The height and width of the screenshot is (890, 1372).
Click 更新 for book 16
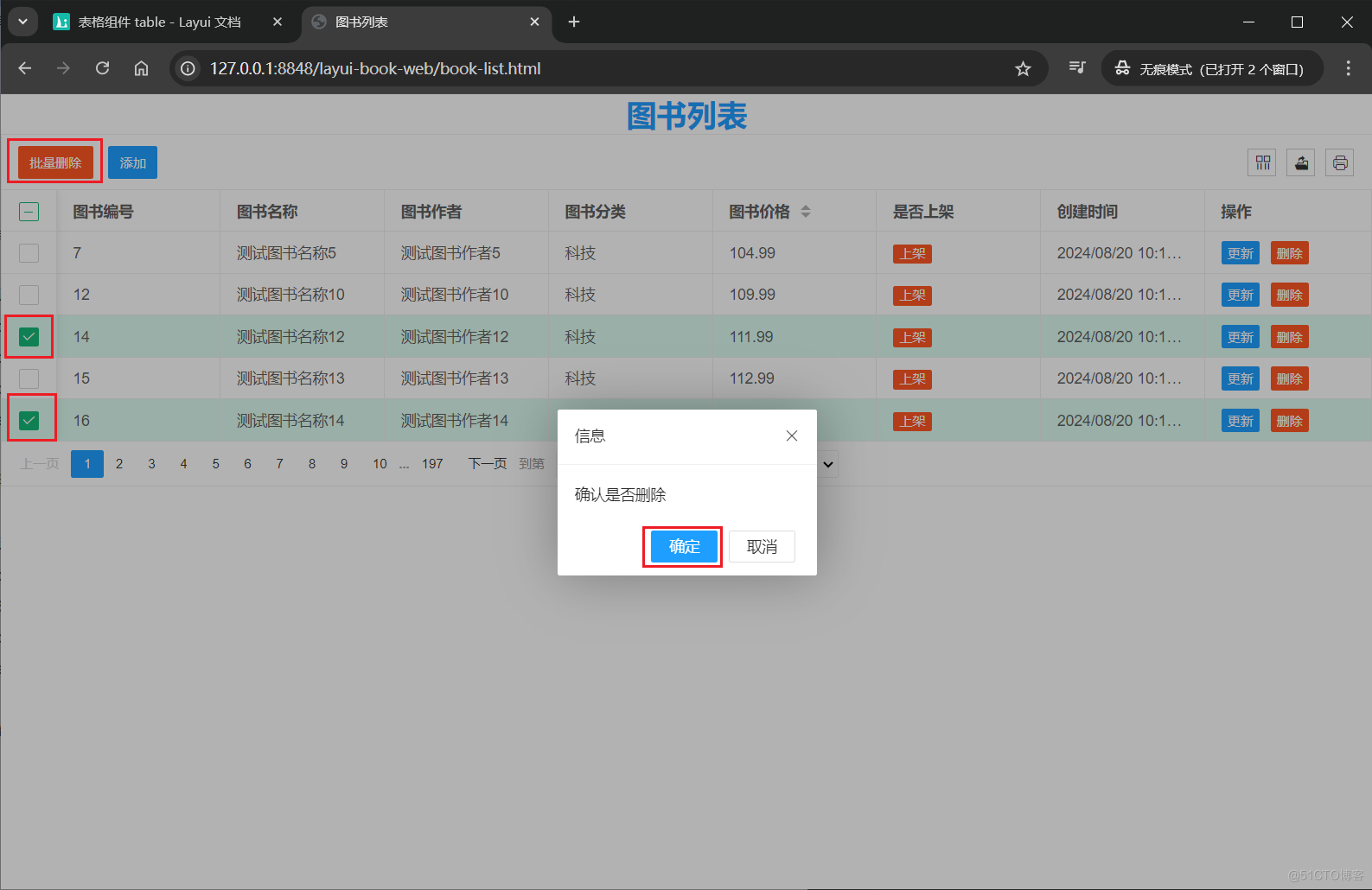click(1241, 421)
